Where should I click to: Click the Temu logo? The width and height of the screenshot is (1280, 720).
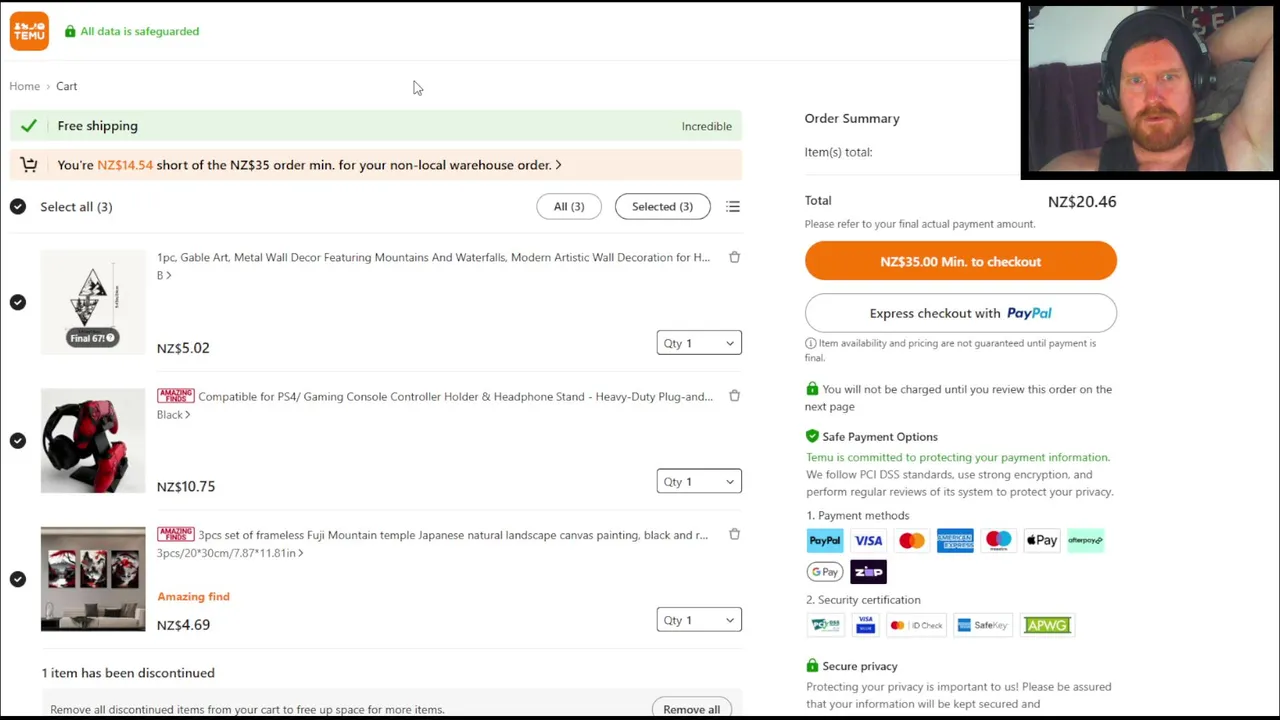[29, 31]
